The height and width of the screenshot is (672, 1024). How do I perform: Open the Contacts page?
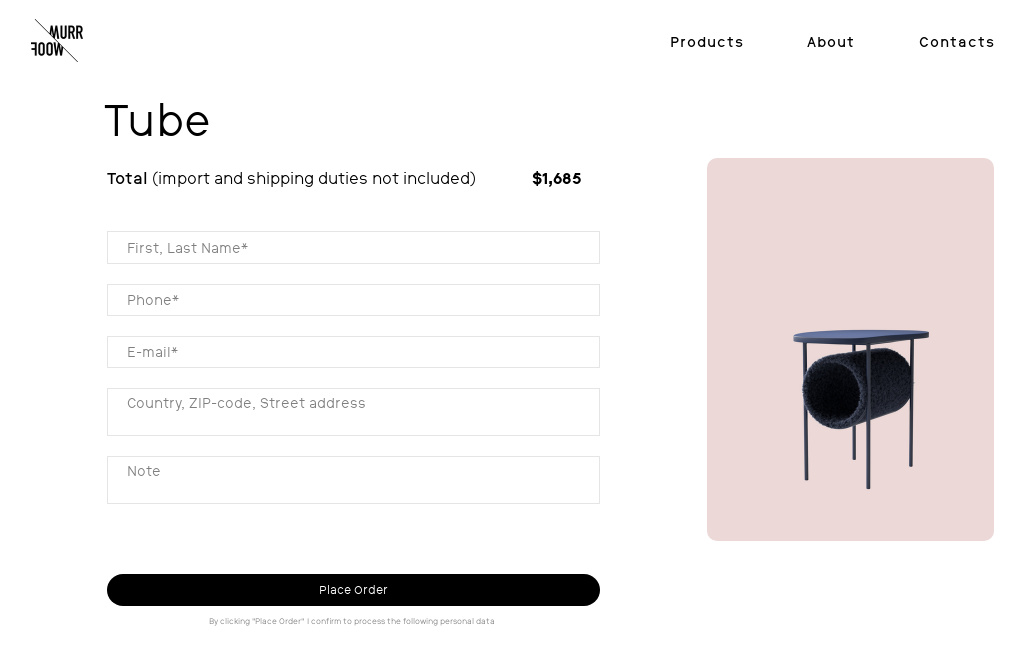(x=957, y=42)
